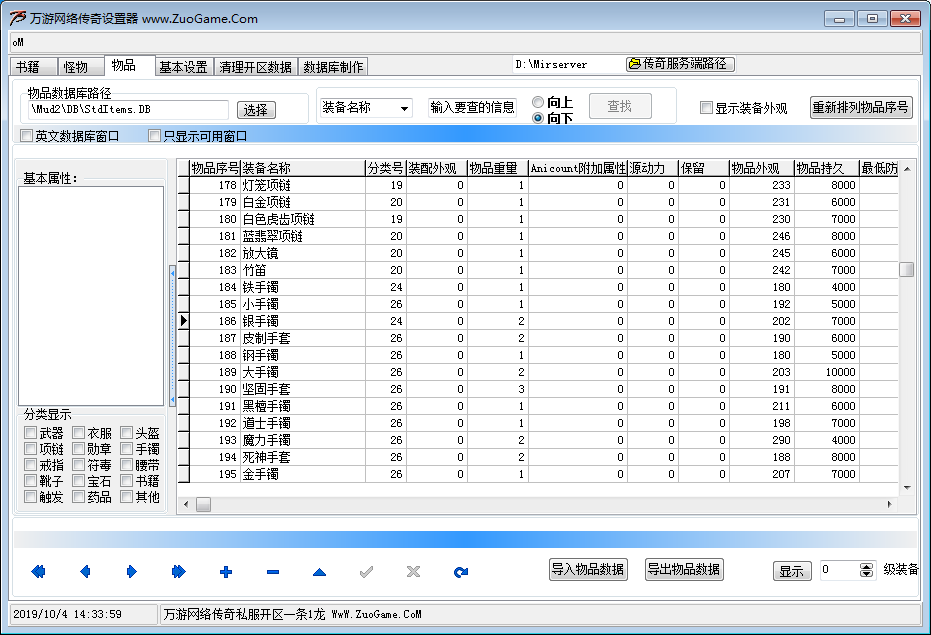Click the 输入要查的信息 search input

click(x=472, y=108)
